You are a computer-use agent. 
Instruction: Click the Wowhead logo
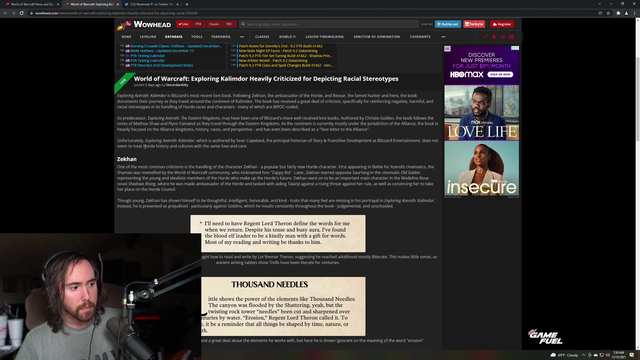pyautogui.click(x=144, y=25)
